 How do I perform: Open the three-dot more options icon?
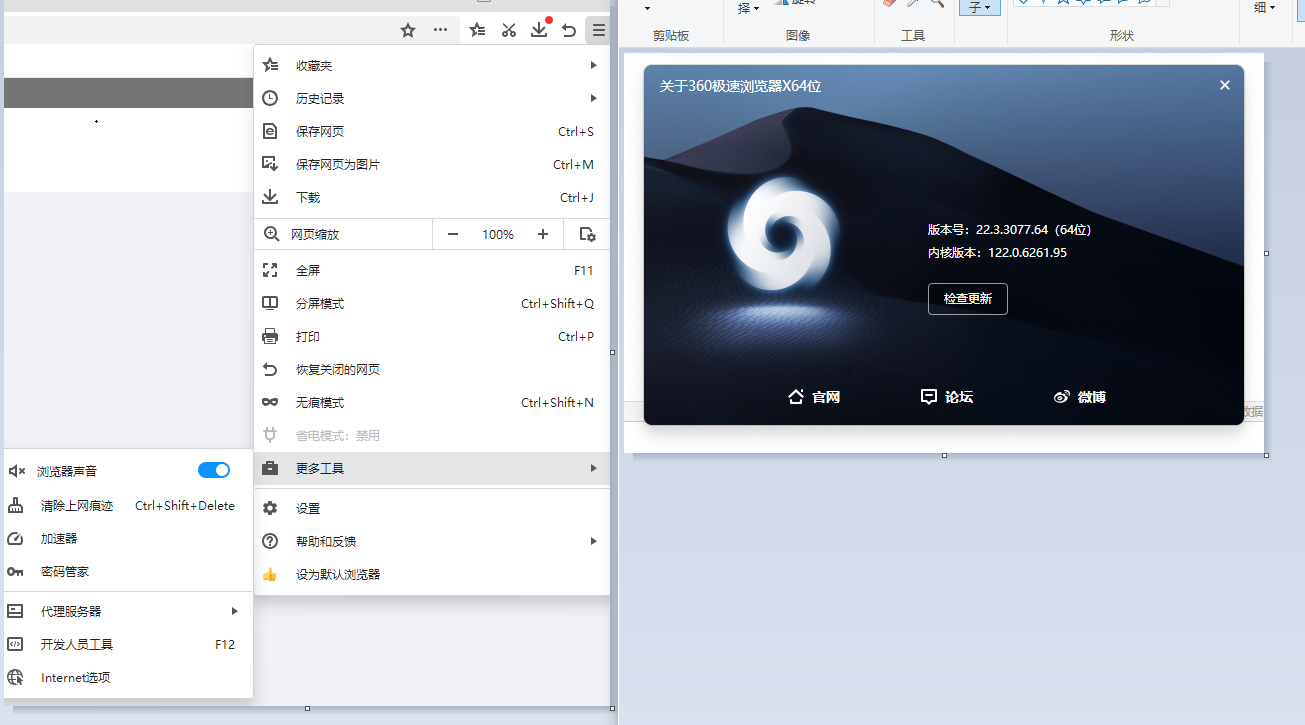(x=440, y=30)
